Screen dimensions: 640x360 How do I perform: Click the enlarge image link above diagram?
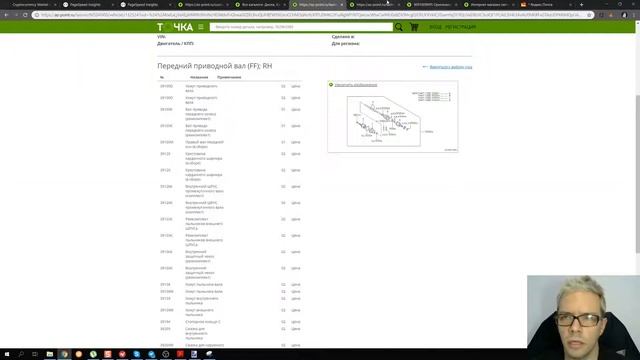tap(356, 85)
